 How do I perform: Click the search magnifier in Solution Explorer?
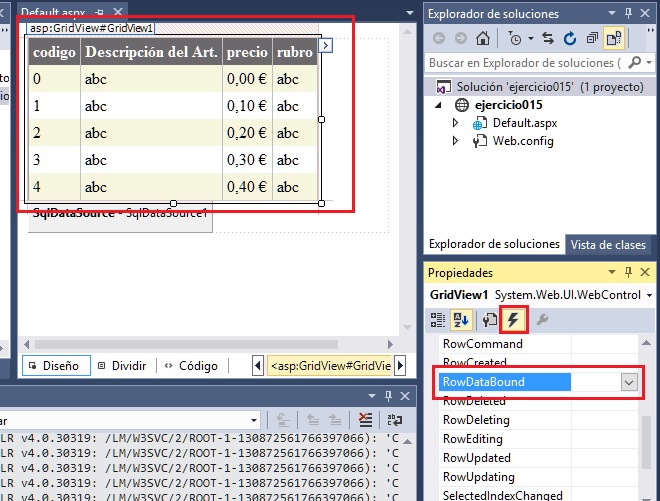coord(635,62)
